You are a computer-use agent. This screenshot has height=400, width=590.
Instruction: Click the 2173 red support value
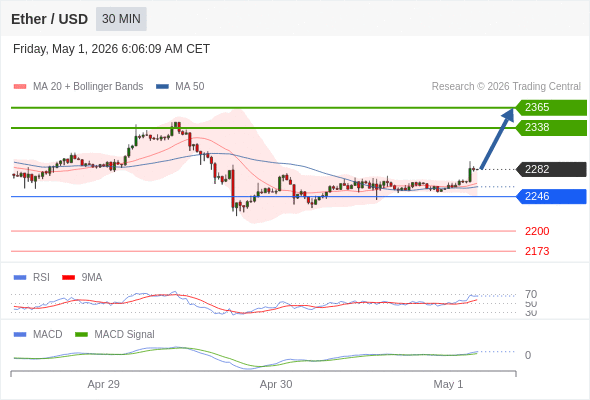click(x=537, y=251)
